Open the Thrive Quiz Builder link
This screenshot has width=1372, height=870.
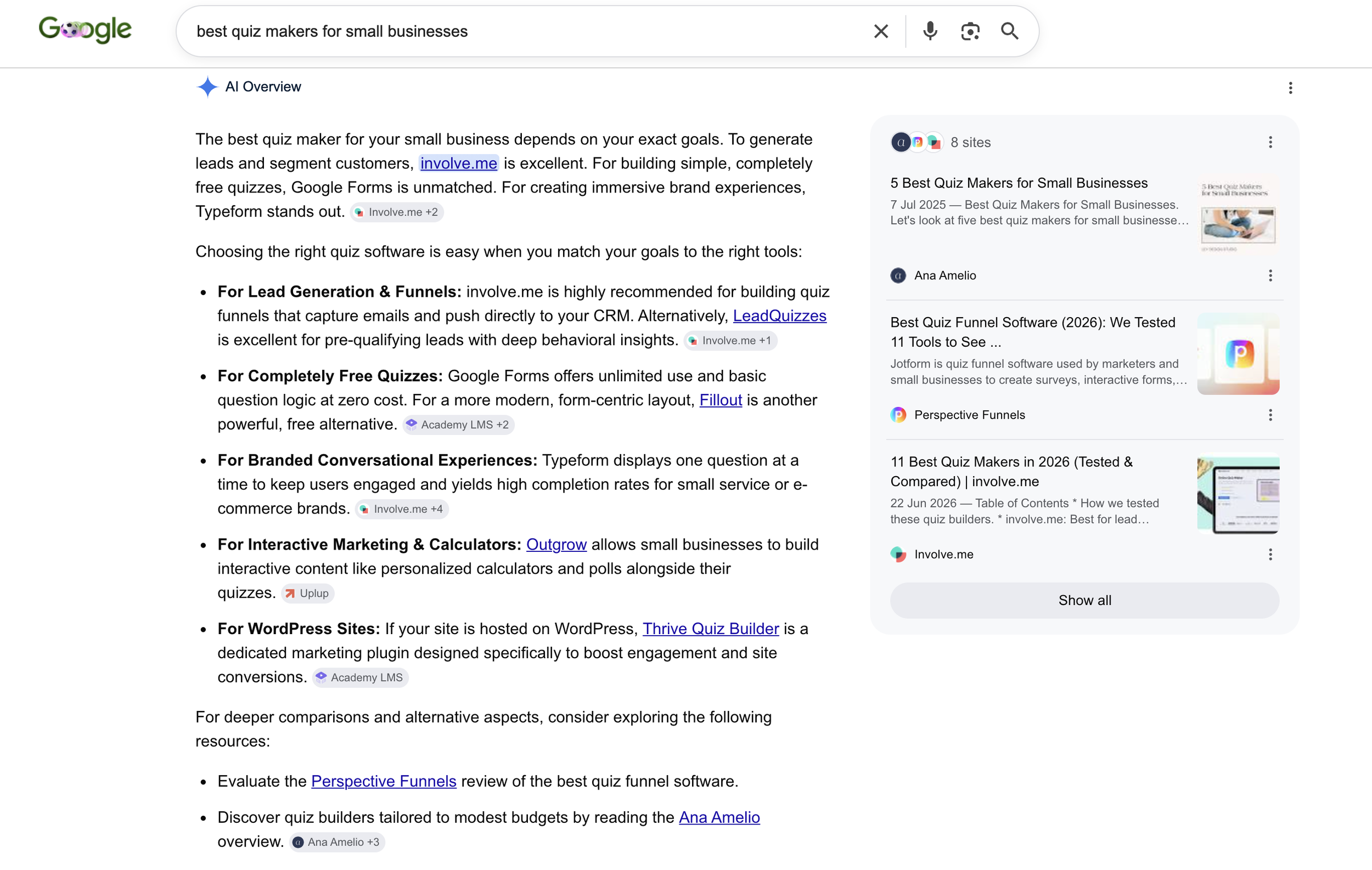click(x=711, y=629)
